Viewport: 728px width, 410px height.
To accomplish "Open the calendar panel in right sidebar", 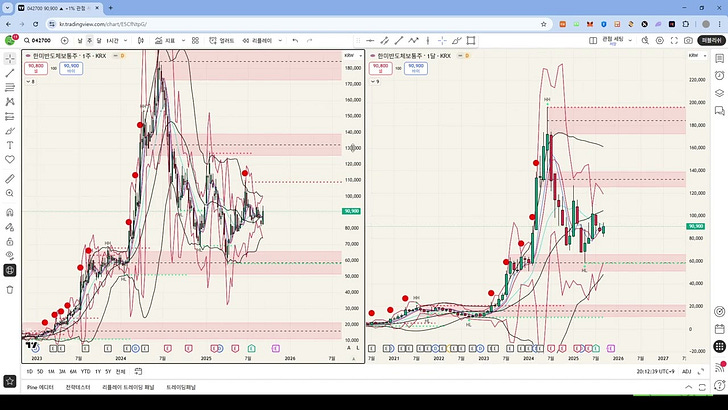I will [719, 329].
